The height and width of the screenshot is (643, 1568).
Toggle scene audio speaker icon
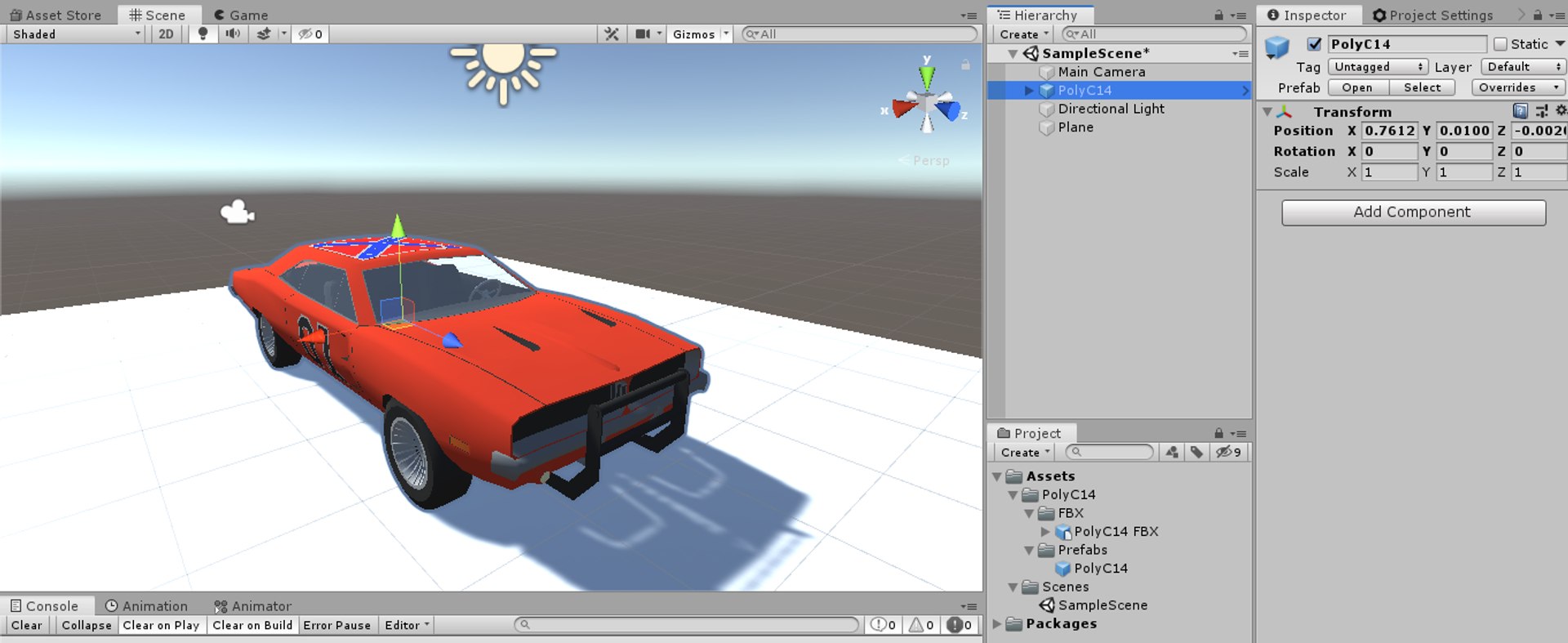233,33
